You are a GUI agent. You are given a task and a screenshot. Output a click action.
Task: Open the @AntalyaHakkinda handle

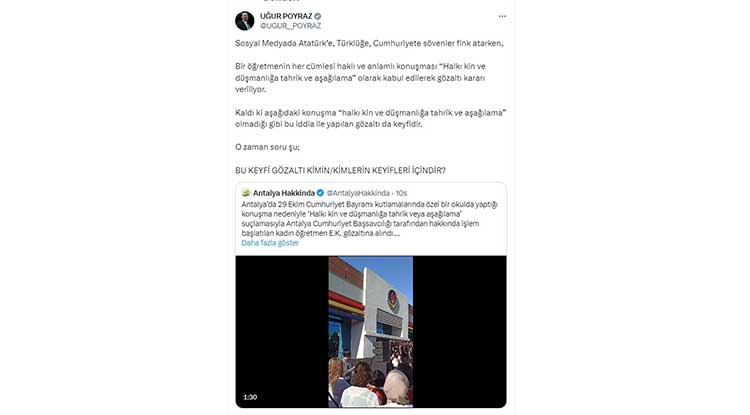click(358, 193)
